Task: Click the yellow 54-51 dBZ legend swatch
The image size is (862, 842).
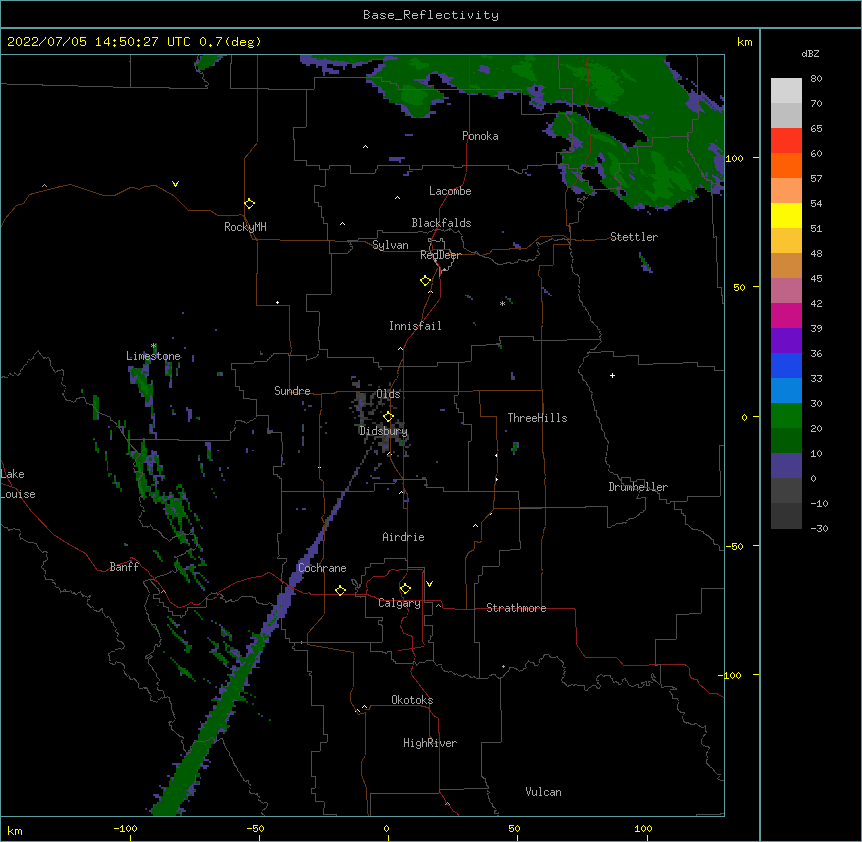Action: point(786,216)
